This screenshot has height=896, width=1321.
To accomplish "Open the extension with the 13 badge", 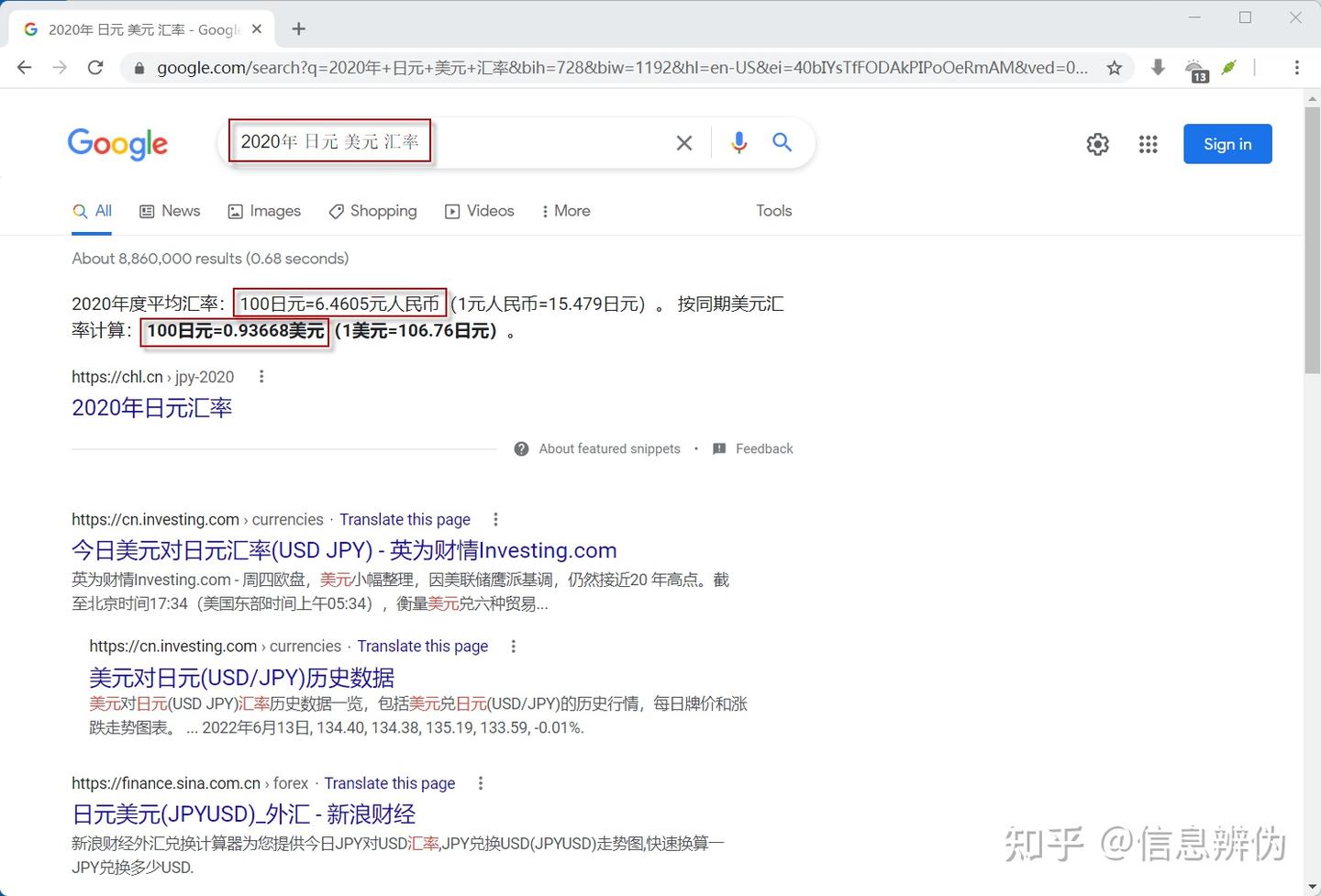I will point(1195,67).
